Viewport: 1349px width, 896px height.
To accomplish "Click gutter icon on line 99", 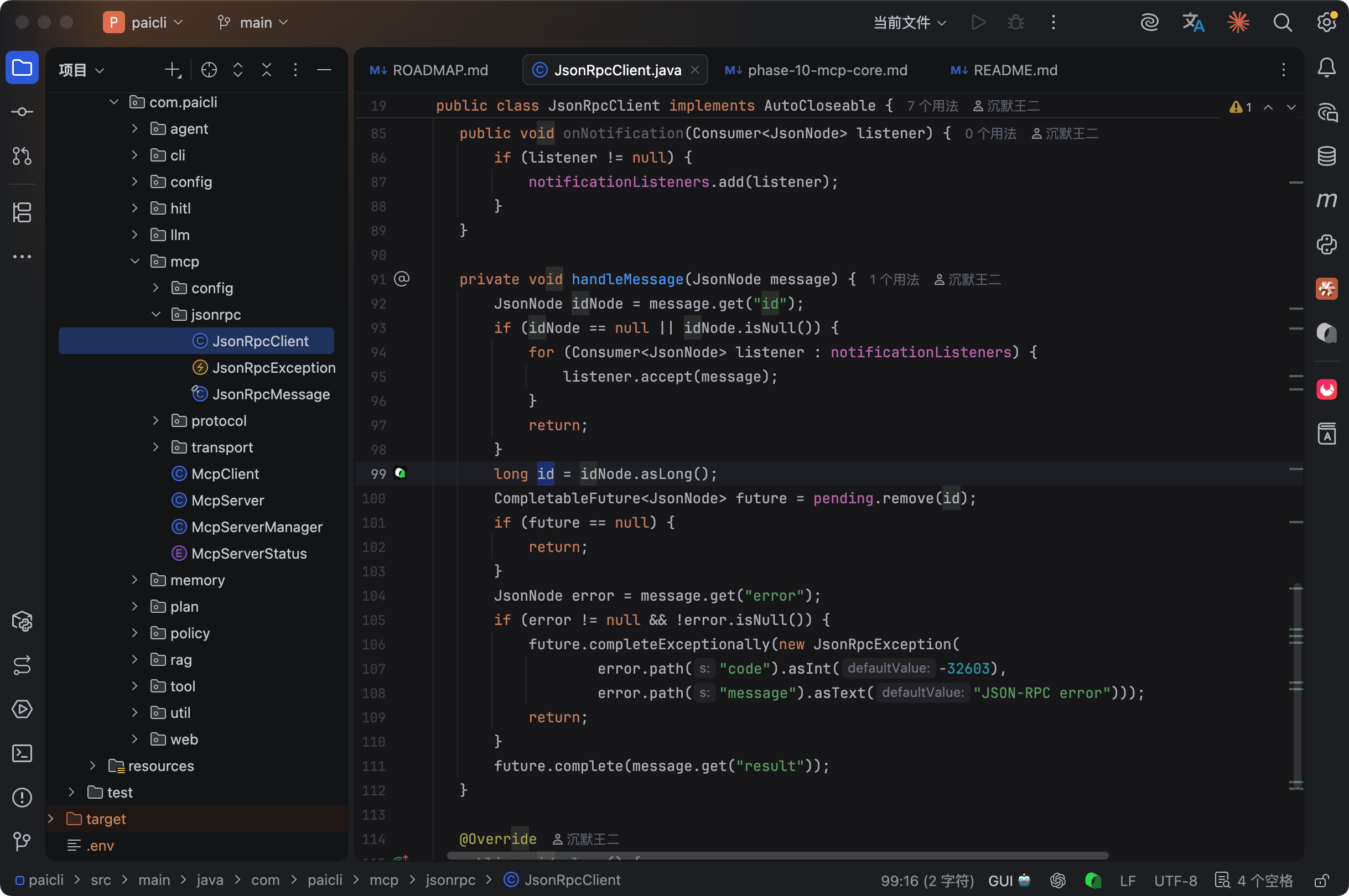I will pos(400,473).
